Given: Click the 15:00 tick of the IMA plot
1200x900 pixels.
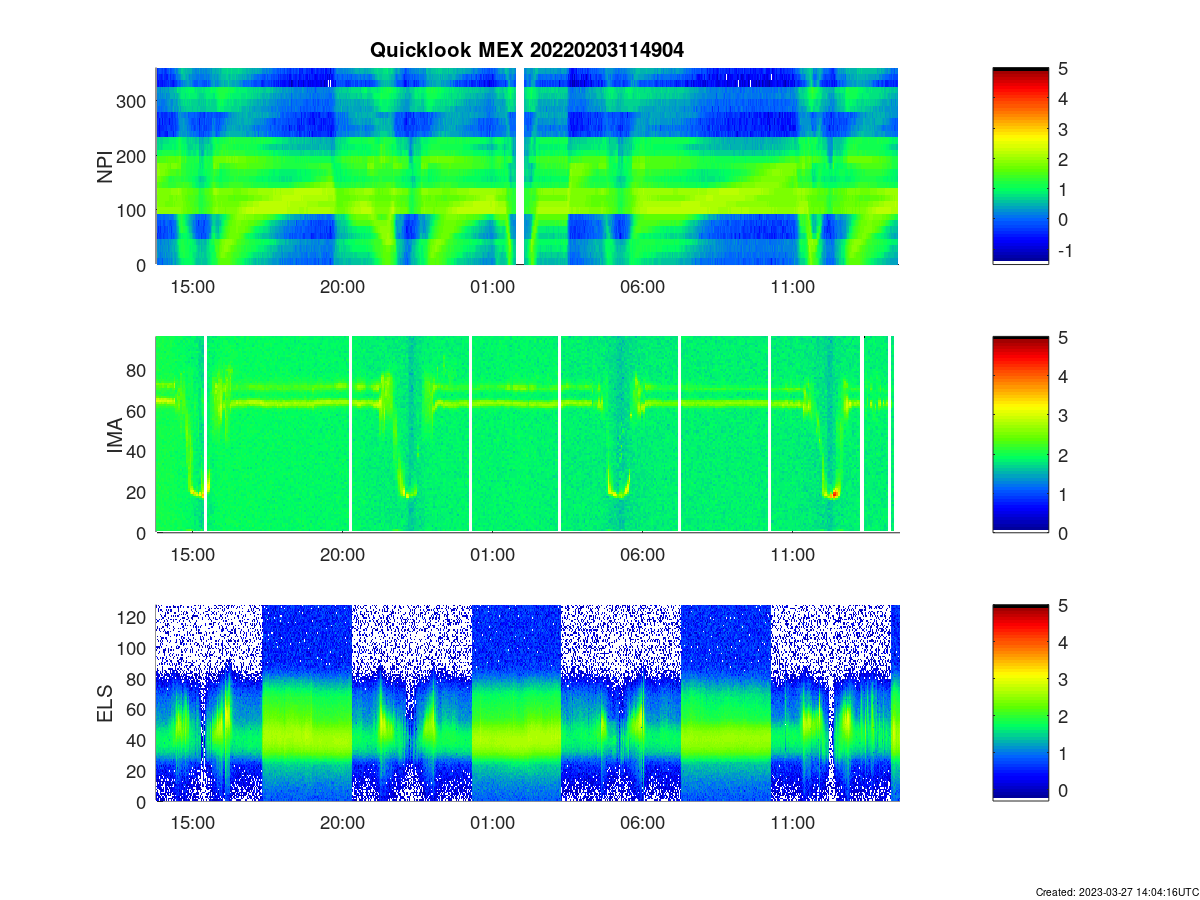Looking at the screenshot, I should coord(193,554).
